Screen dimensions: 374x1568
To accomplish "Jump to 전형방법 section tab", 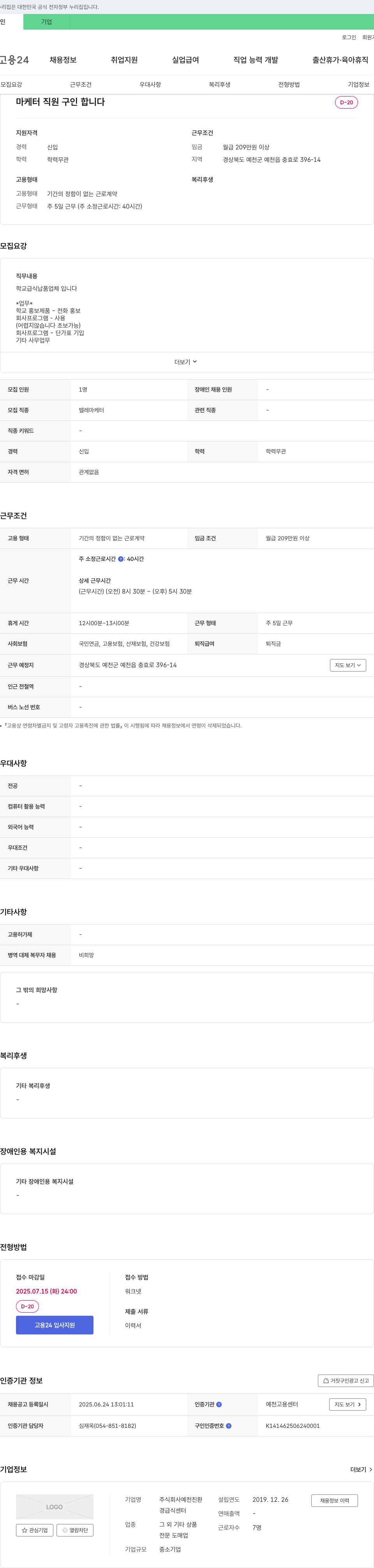I will (x=289, y=84).
